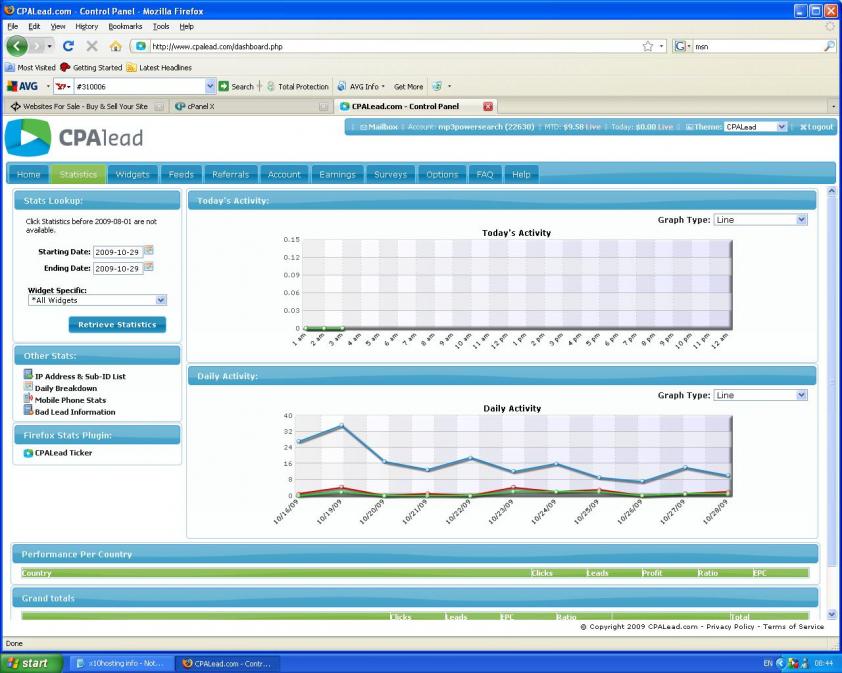
Task: Click the IP Address & Sub-ID List icon
Action: pos(28,375)
